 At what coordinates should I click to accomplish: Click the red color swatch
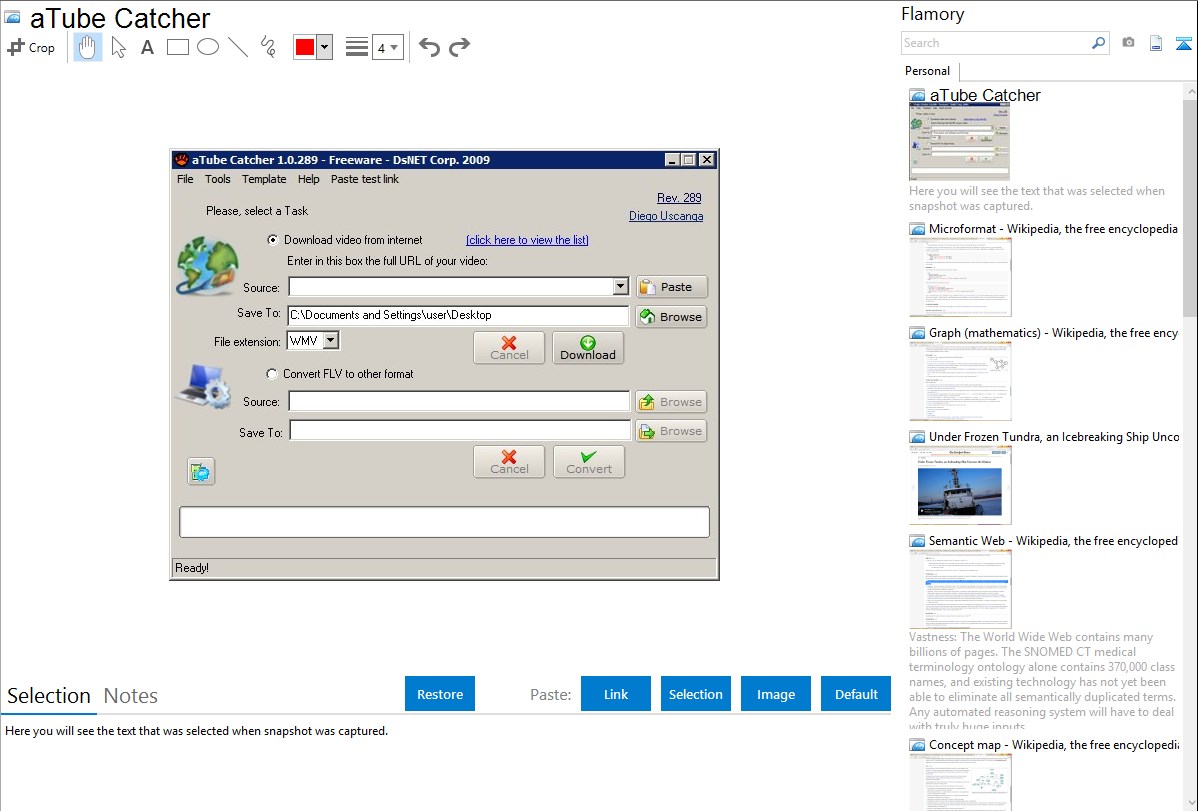click(x=305, y=47)
